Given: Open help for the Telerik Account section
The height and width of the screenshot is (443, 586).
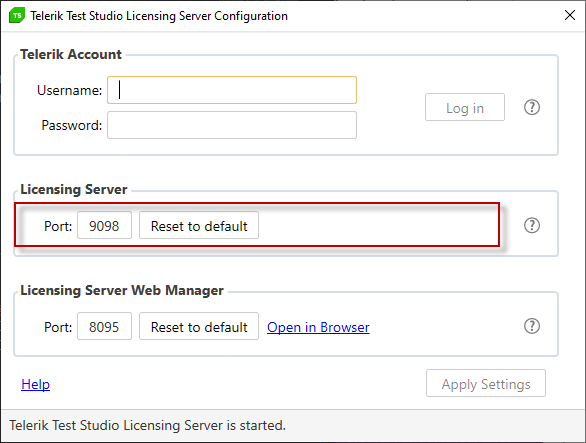Looking at the screenshot, I should coord(531,107).
